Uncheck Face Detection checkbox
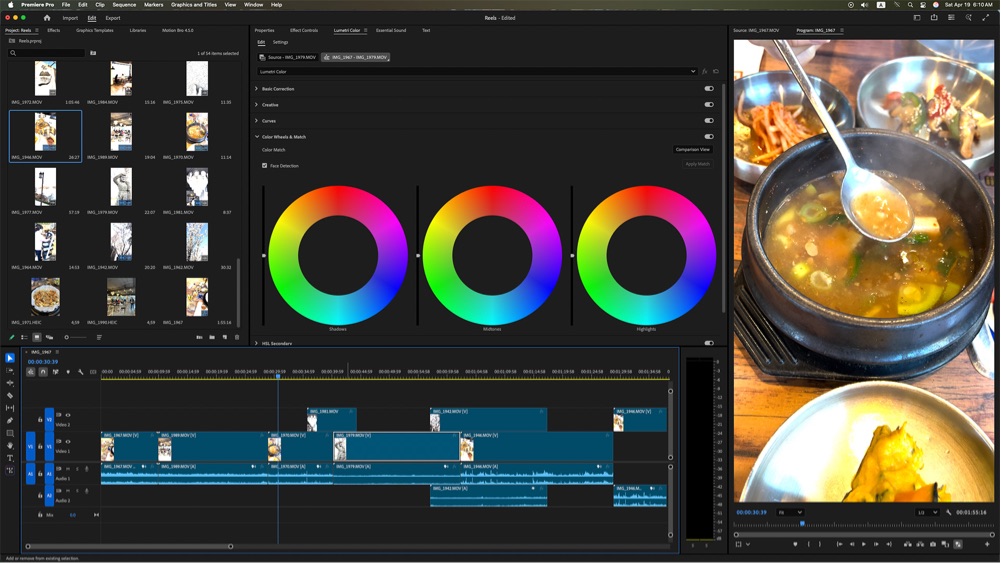 point(264,165)
